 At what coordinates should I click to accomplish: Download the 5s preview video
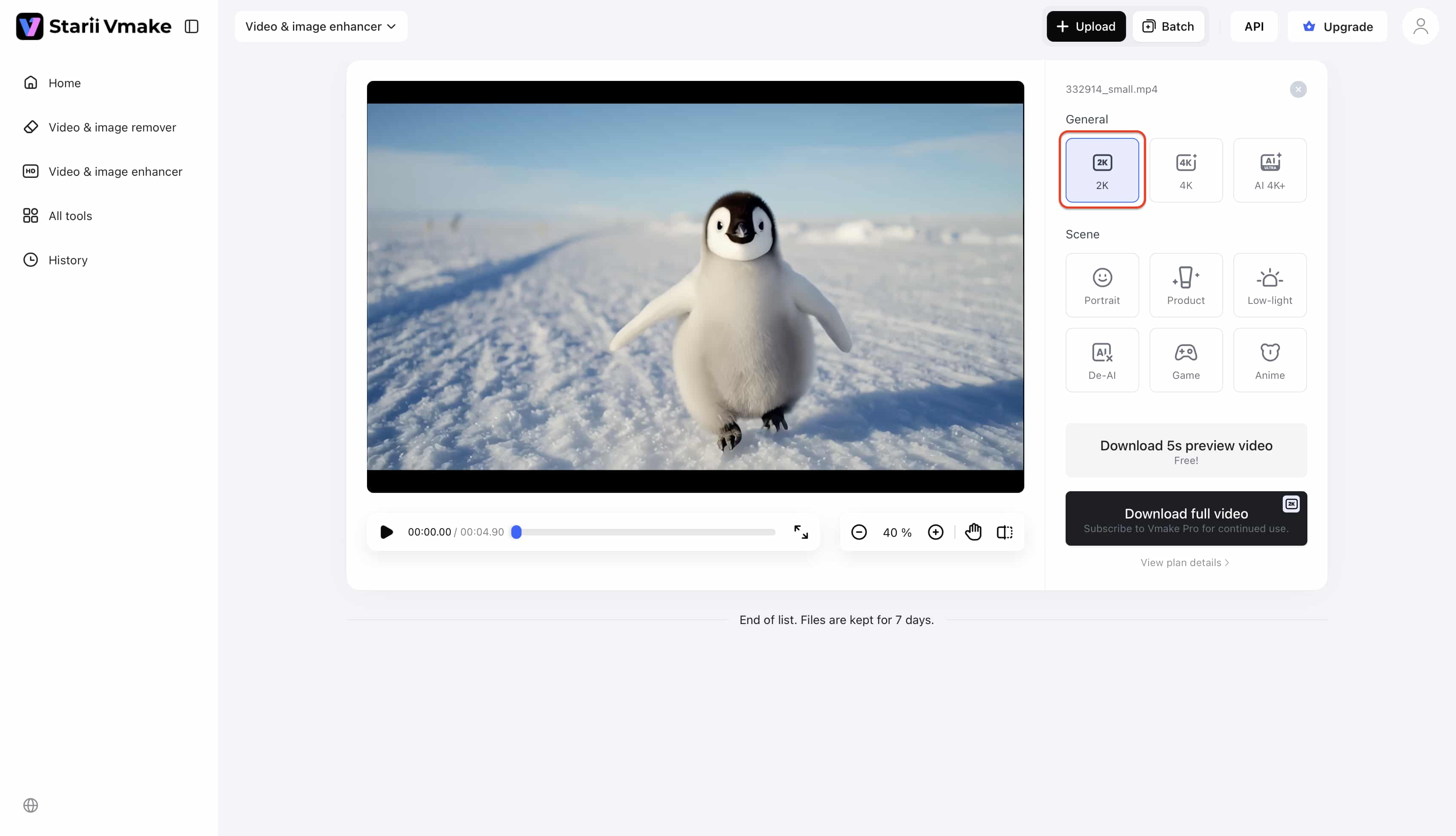tap(1186, 451)
